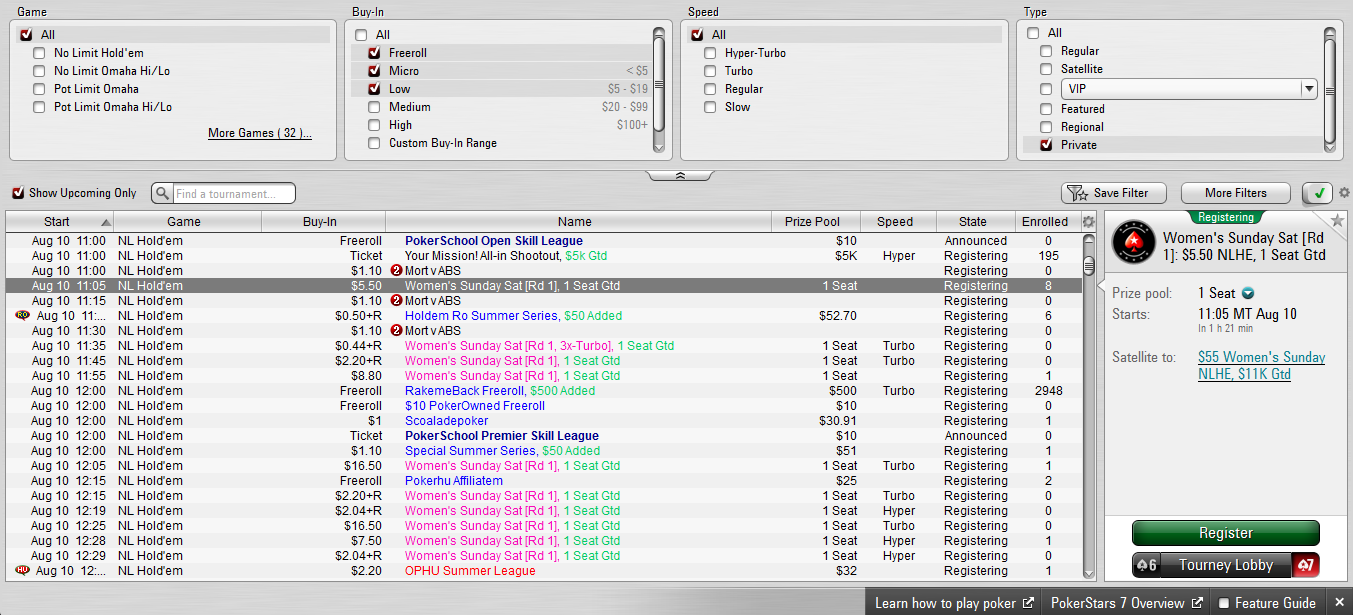Enable the Feature Guide checkbox
Image resolution: width=1353 pixels, height=615 pixels.
pyautogui.click(x=1223, y=603)
